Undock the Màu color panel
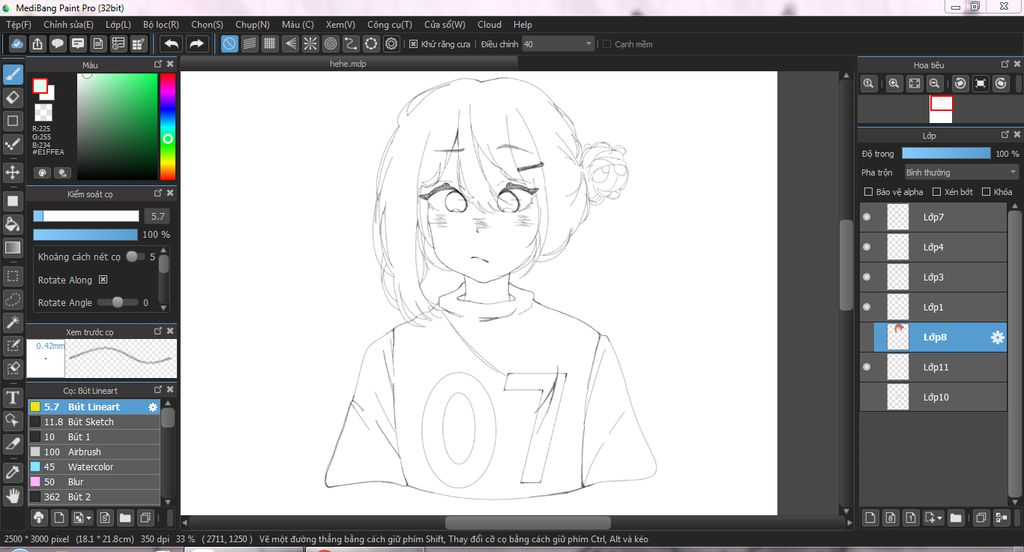The image size is (1024, 552). coord(157,64)
